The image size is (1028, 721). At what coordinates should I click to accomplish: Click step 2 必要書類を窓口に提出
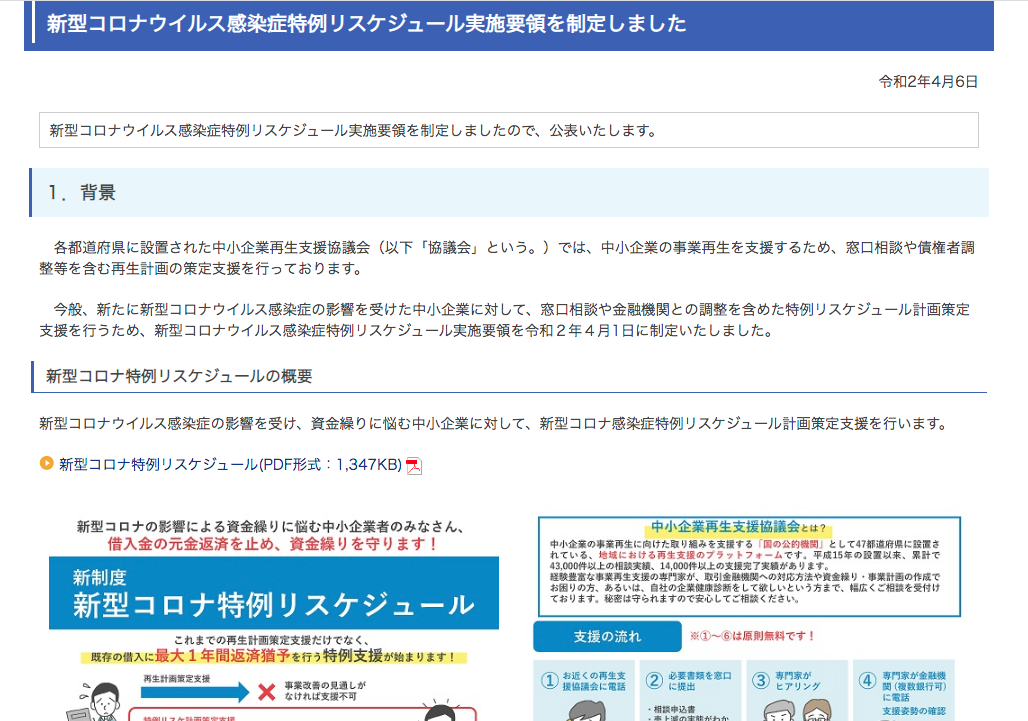692,690
